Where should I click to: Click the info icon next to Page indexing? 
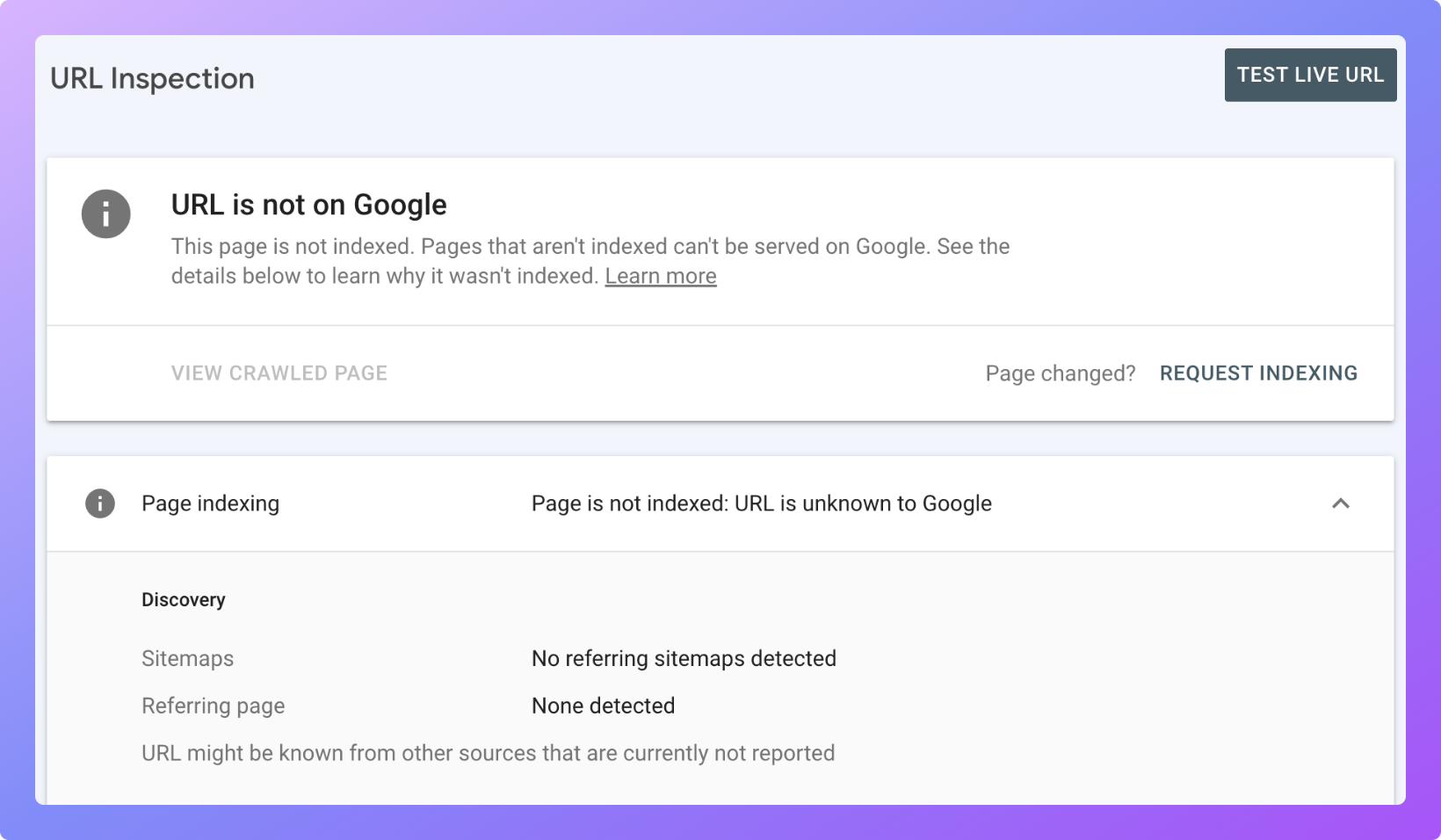tap(100, 503)
